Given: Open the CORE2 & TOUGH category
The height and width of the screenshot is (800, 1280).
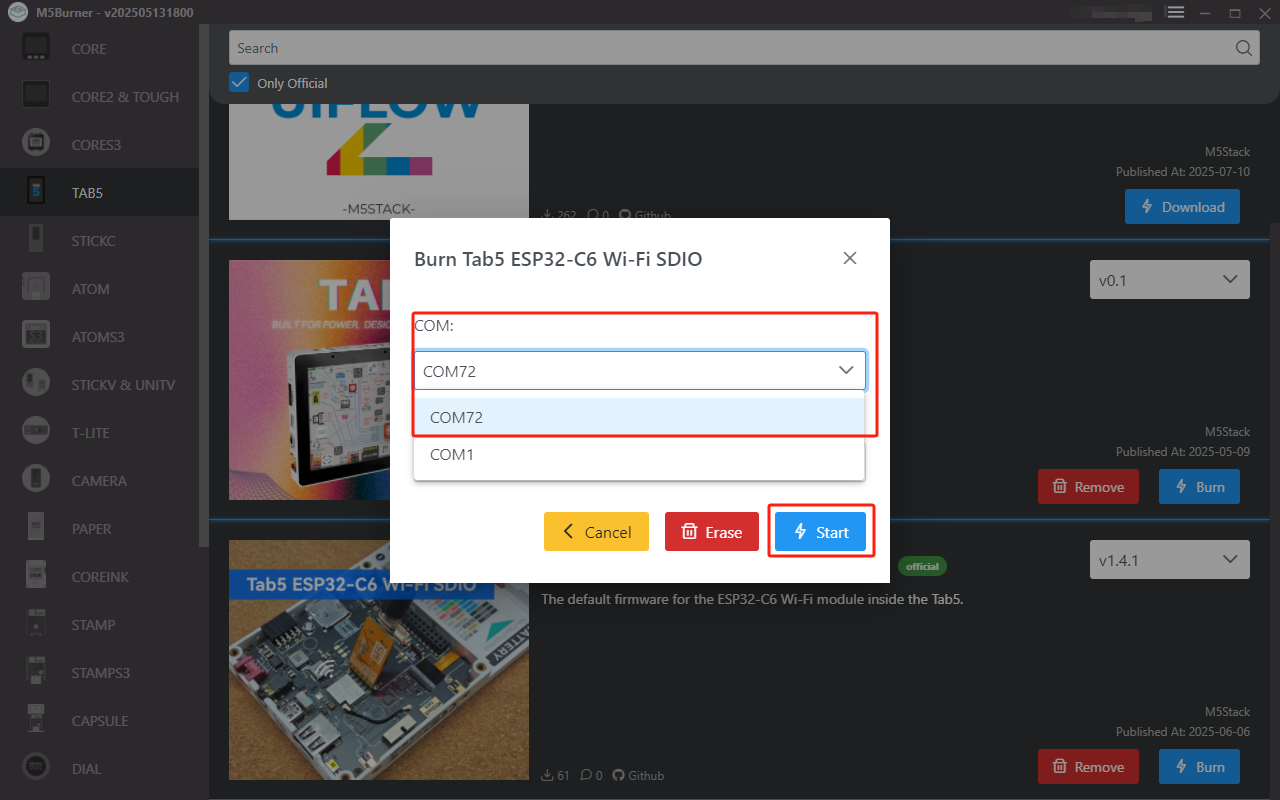Looking at the screenshot, I should pos(99,96).
